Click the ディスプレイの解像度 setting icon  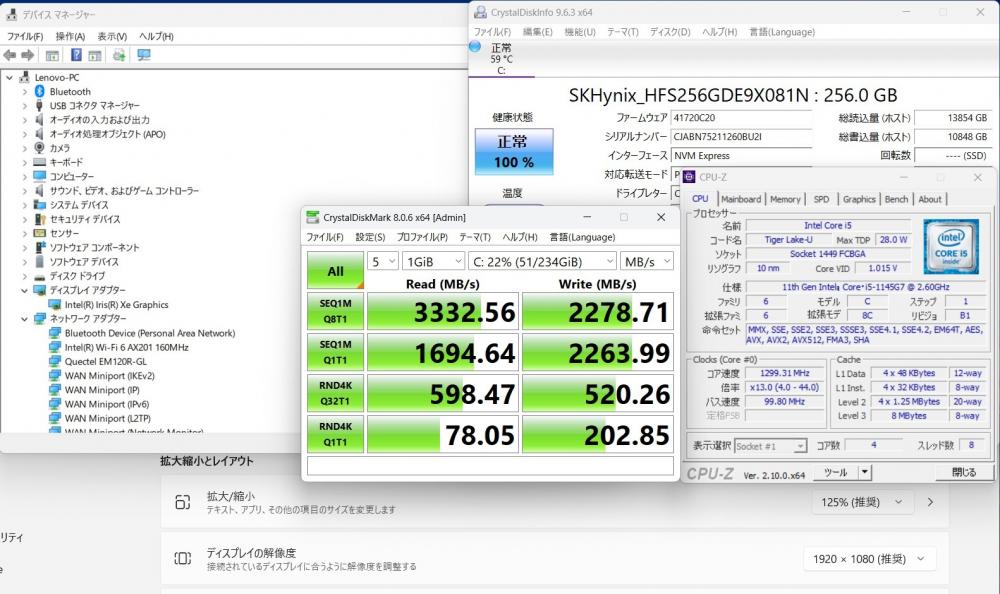tap(182, 558)
